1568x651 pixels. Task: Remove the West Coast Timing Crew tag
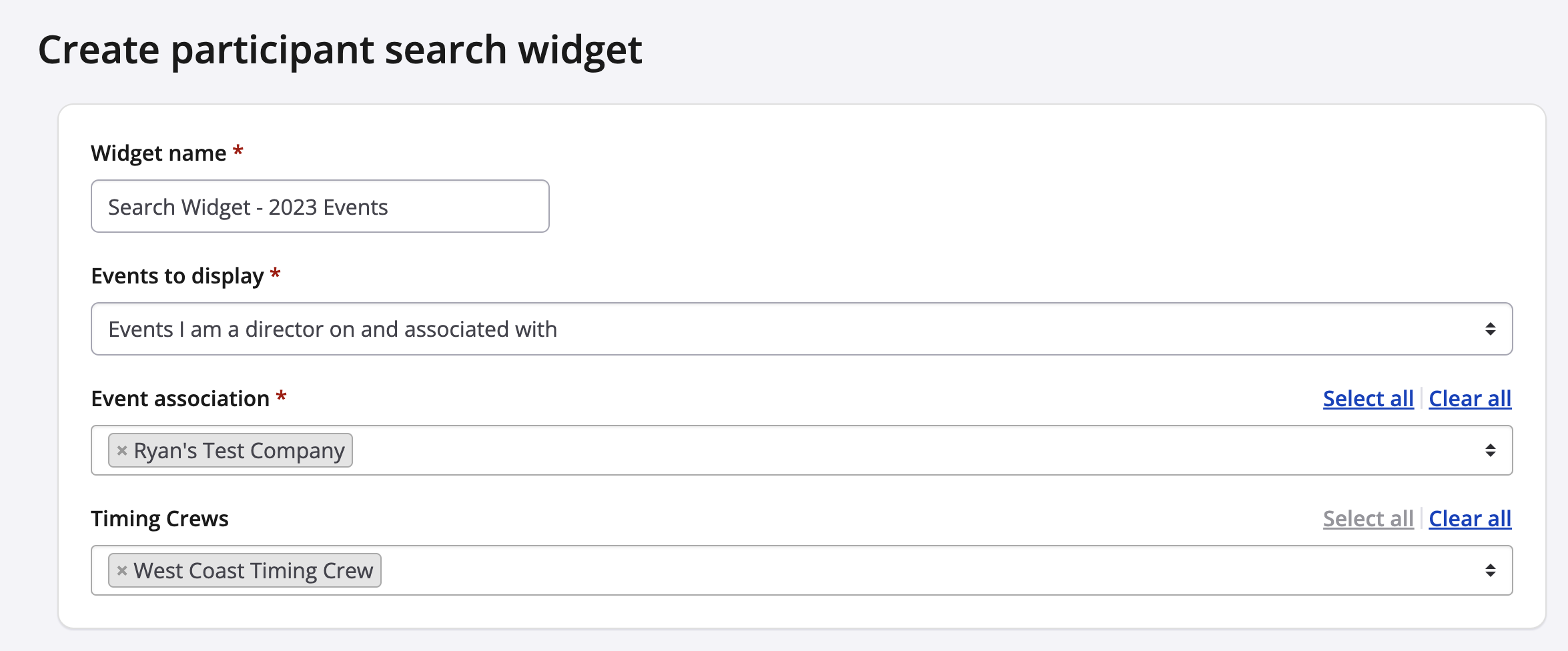point(122,571)
